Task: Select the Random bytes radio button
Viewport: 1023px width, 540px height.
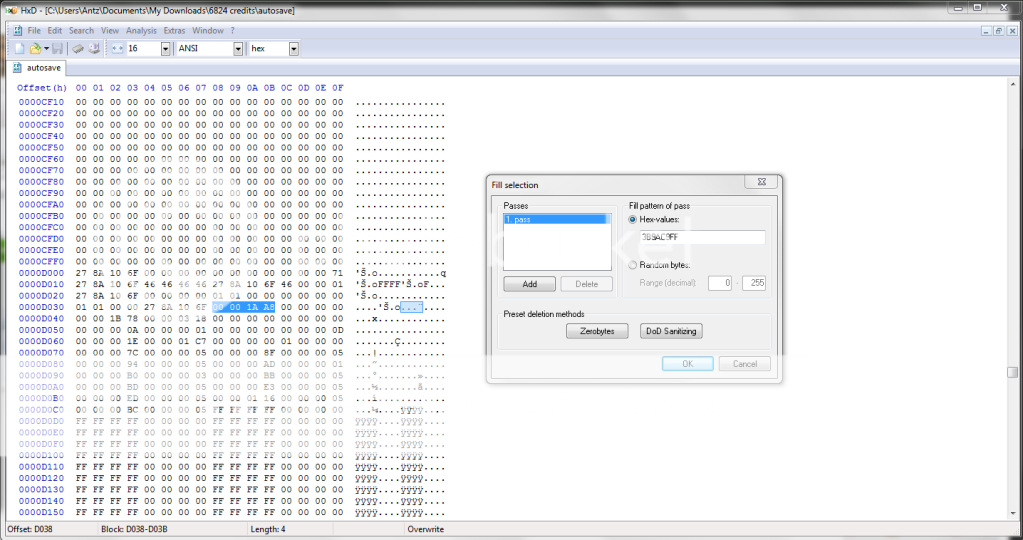Action: click(x=634, y=265)
